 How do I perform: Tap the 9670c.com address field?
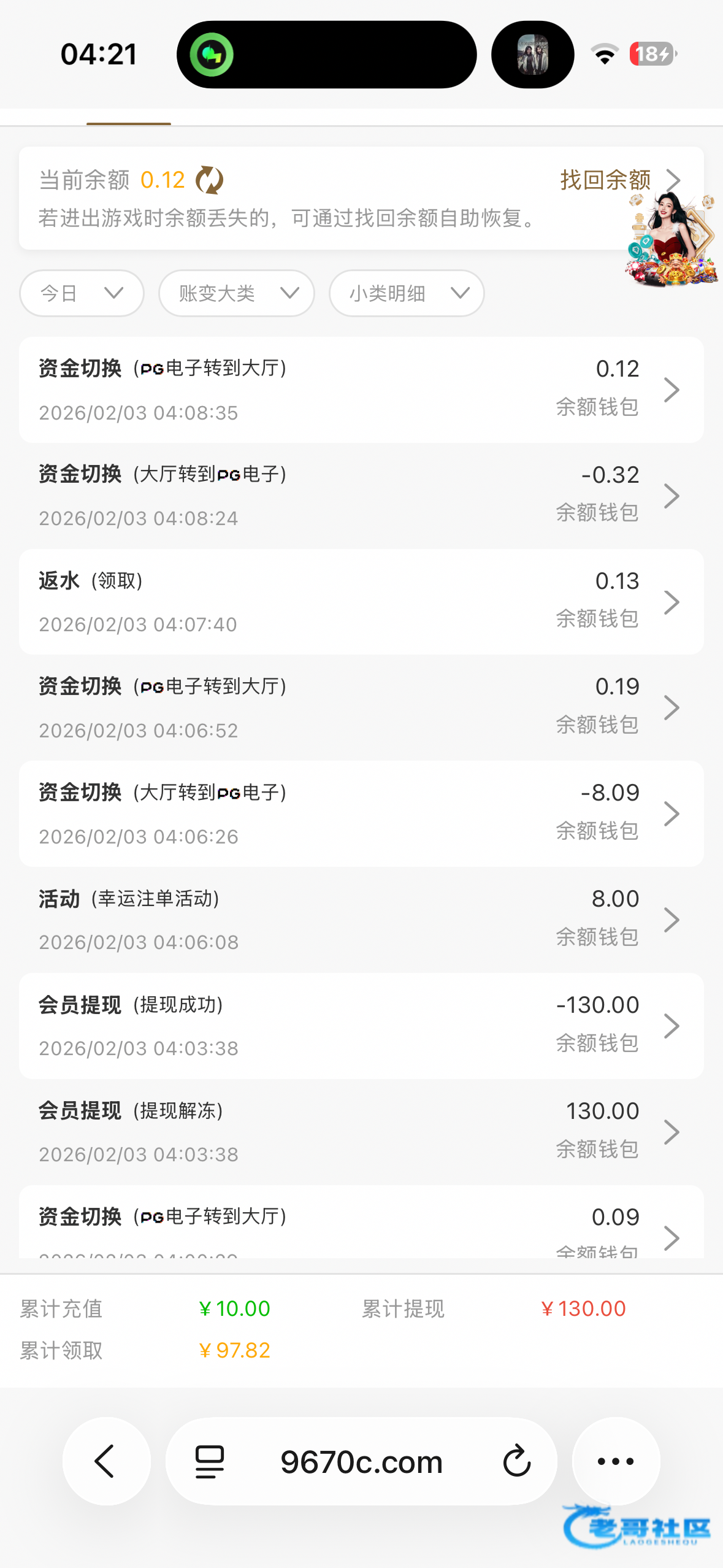361,1461
